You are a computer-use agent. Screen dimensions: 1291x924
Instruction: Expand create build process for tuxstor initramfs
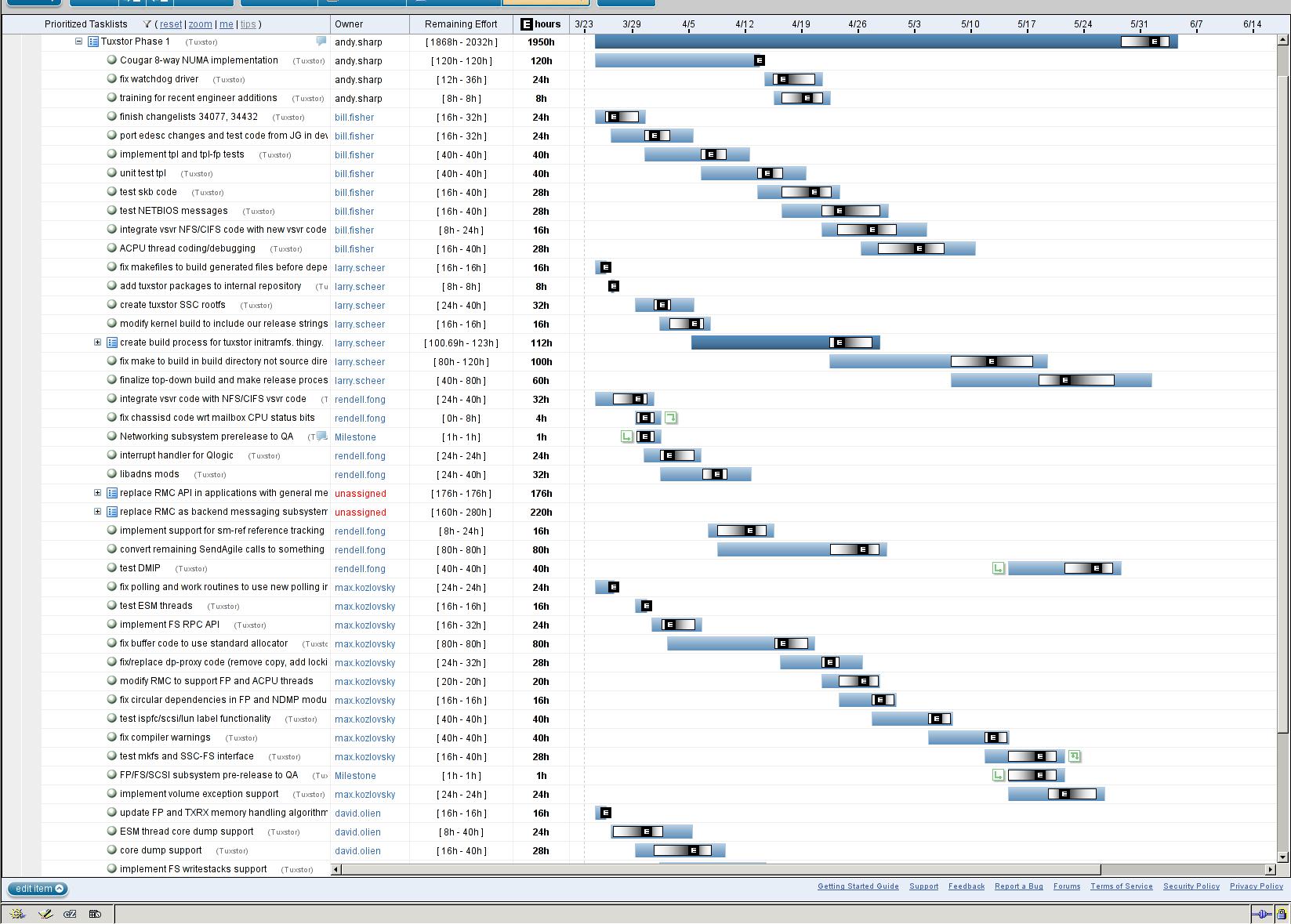point(97,342)
